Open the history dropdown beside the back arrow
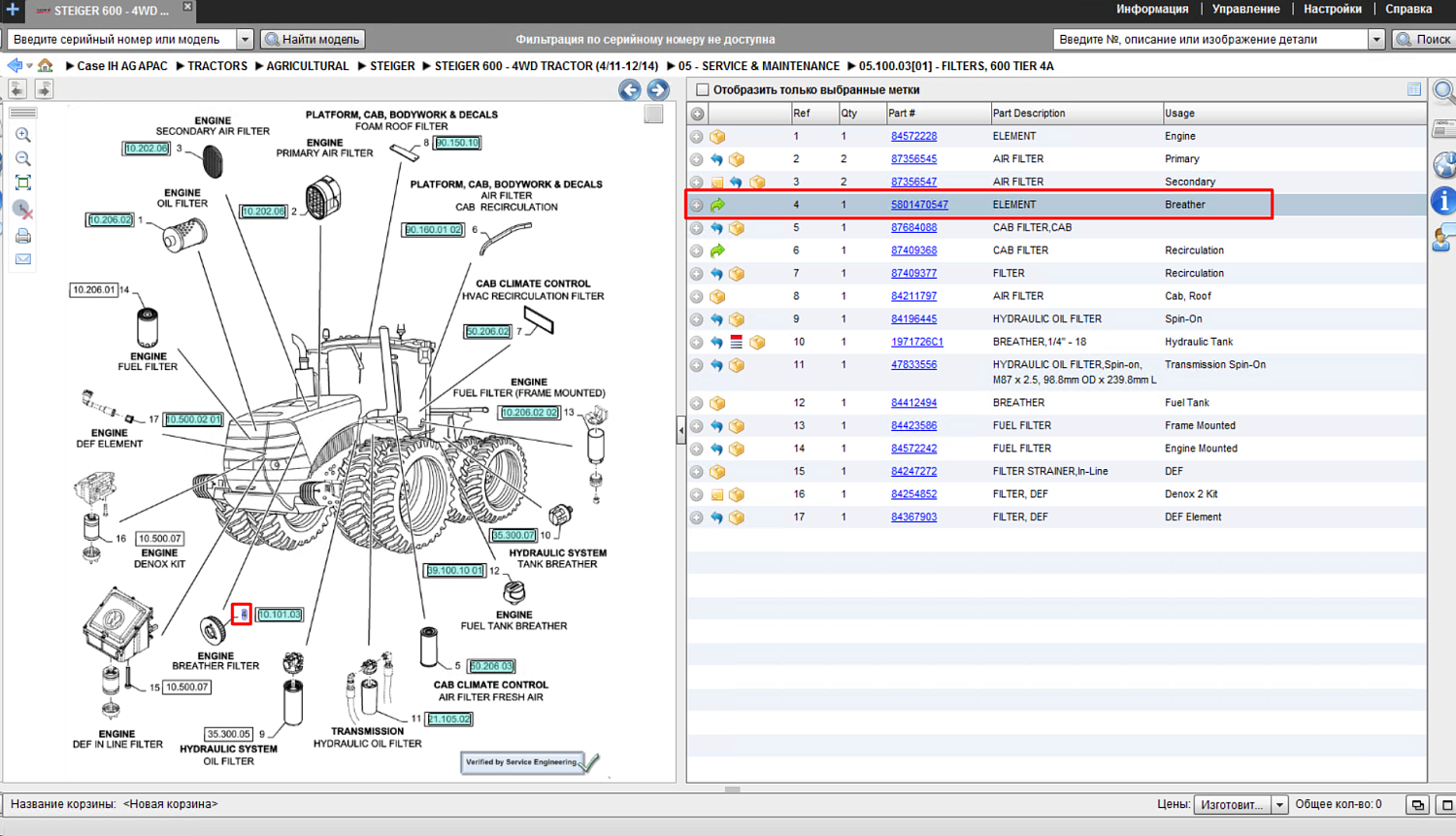 tap(29, 66)
